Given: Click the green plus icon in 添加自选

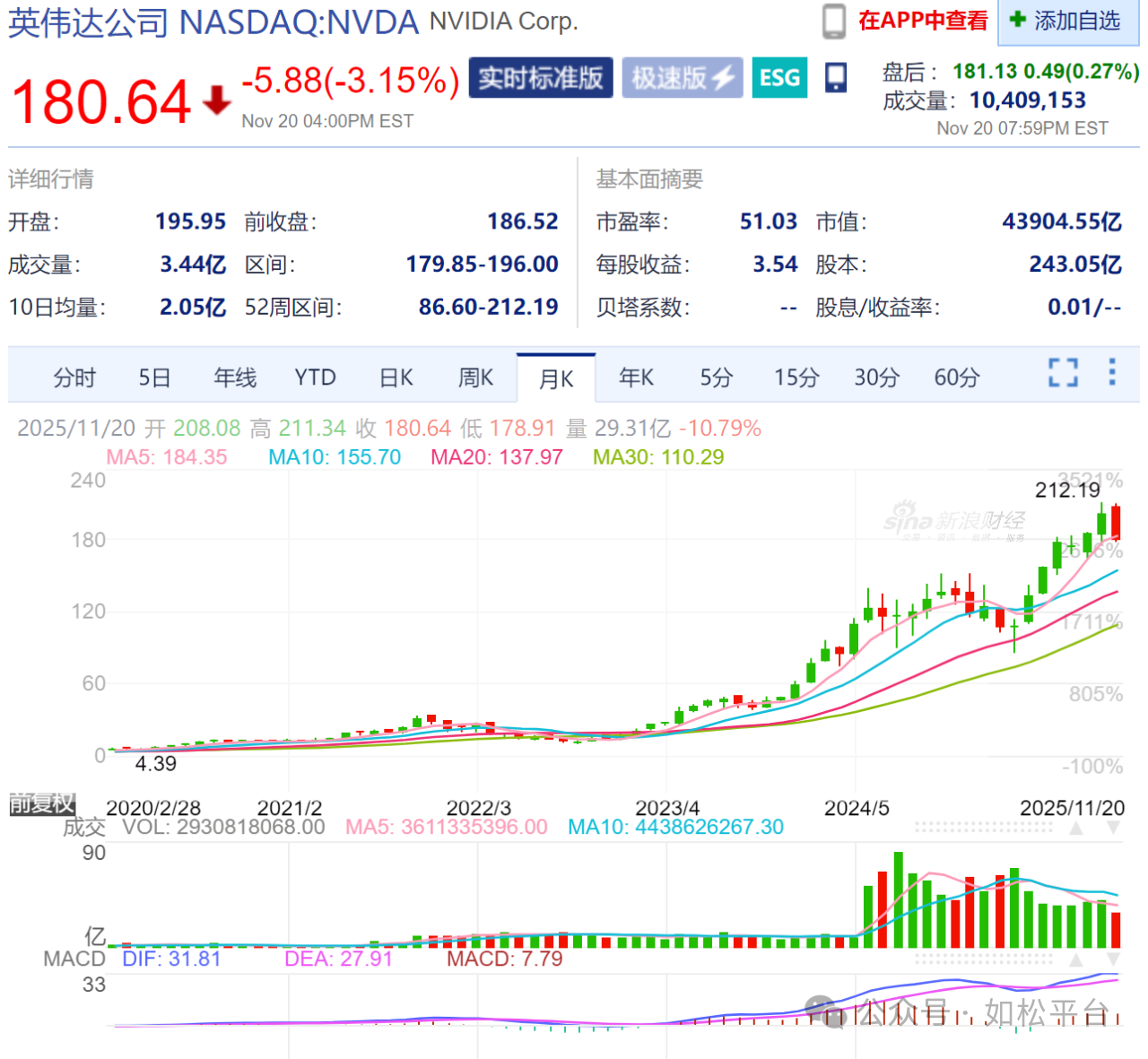Looking at the screenshot, I should point(1018,19).
